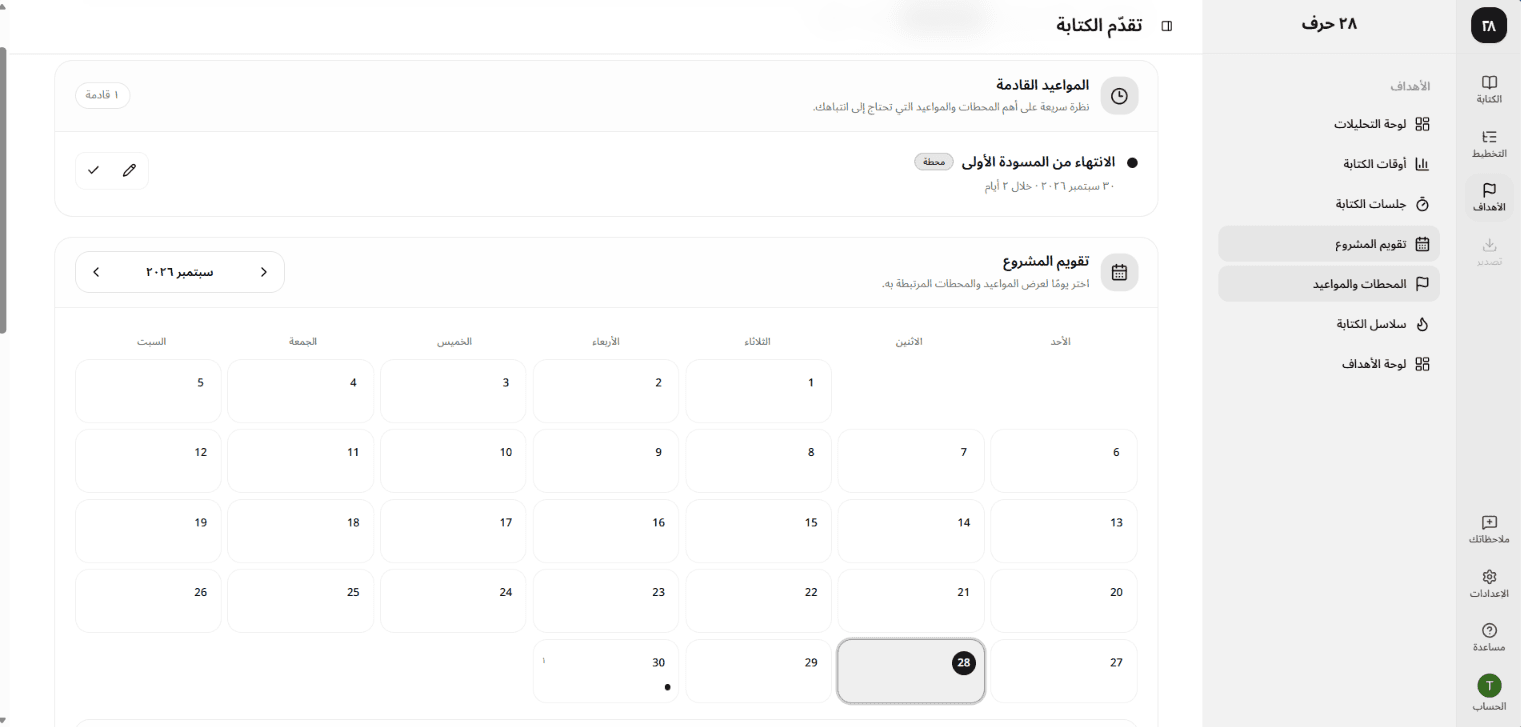Select تقويم المشروع in the sidebar
The width and height of the screenshot is (1521, 727).
click(x=1329, y=244)
